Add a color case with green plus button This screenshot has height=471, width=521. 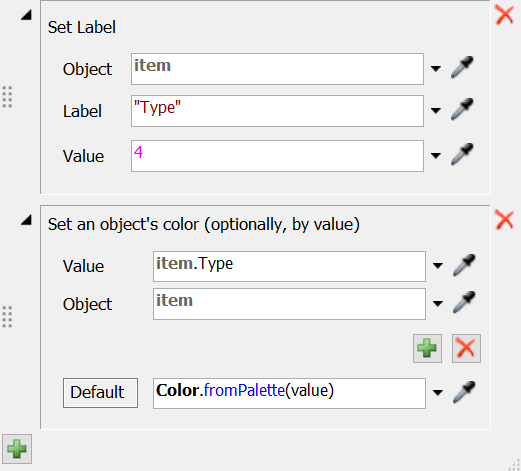click(427, 348)
